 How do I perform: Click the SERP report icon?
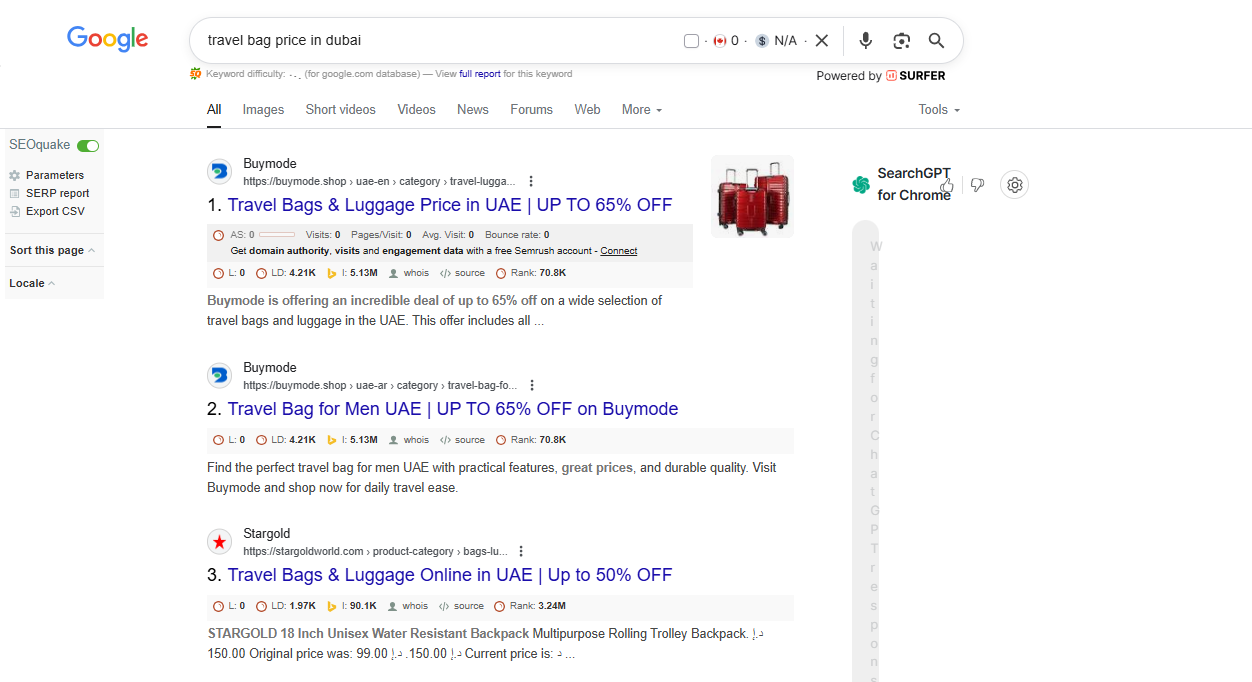15,194
